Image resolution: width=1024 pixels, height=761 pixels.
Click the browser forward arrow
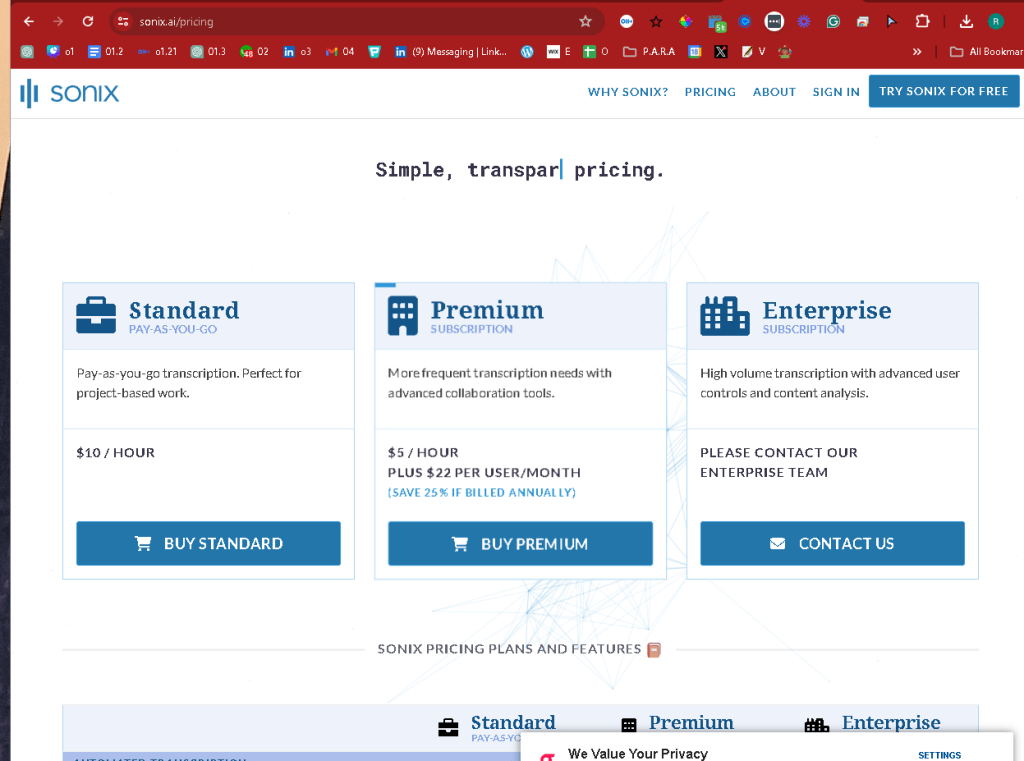click(x=58, y=22)
